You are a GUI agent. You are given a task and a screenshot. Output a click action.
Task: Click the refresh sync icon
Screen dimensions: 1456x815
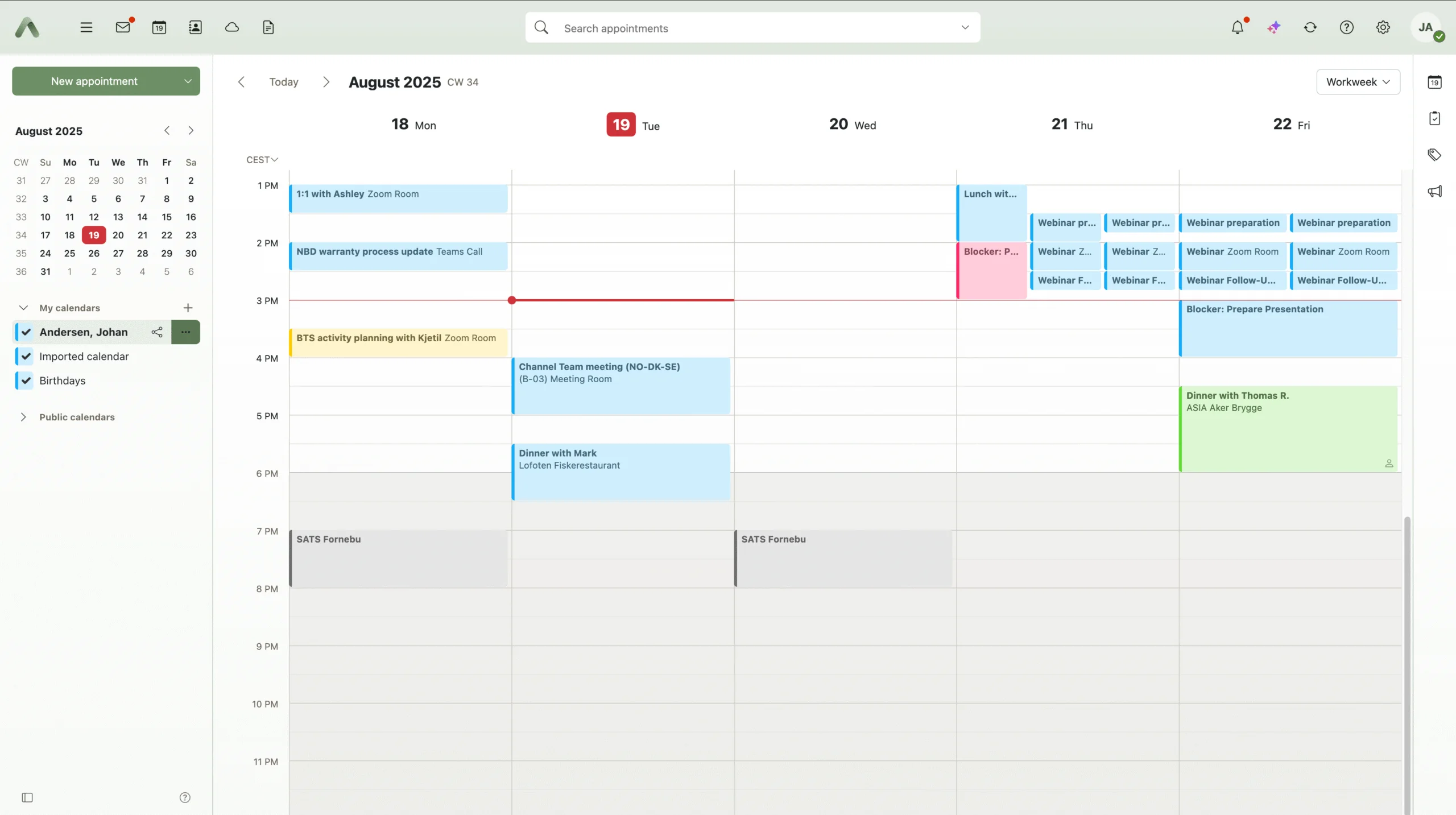click(x=1310, y=27)
